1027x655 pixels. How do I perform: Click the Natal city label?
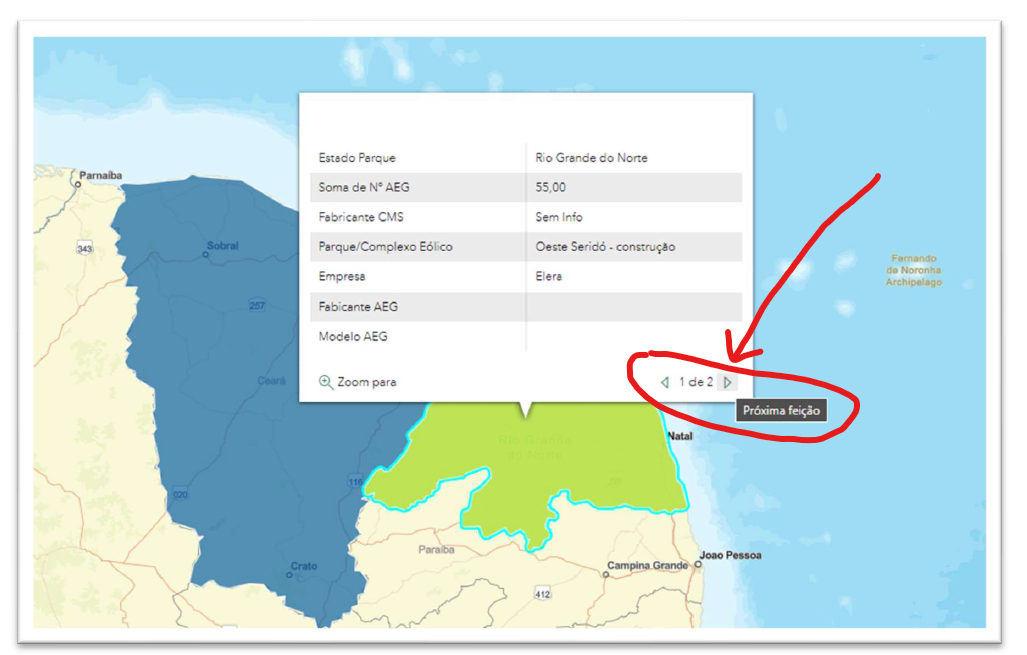click(680, 436)
